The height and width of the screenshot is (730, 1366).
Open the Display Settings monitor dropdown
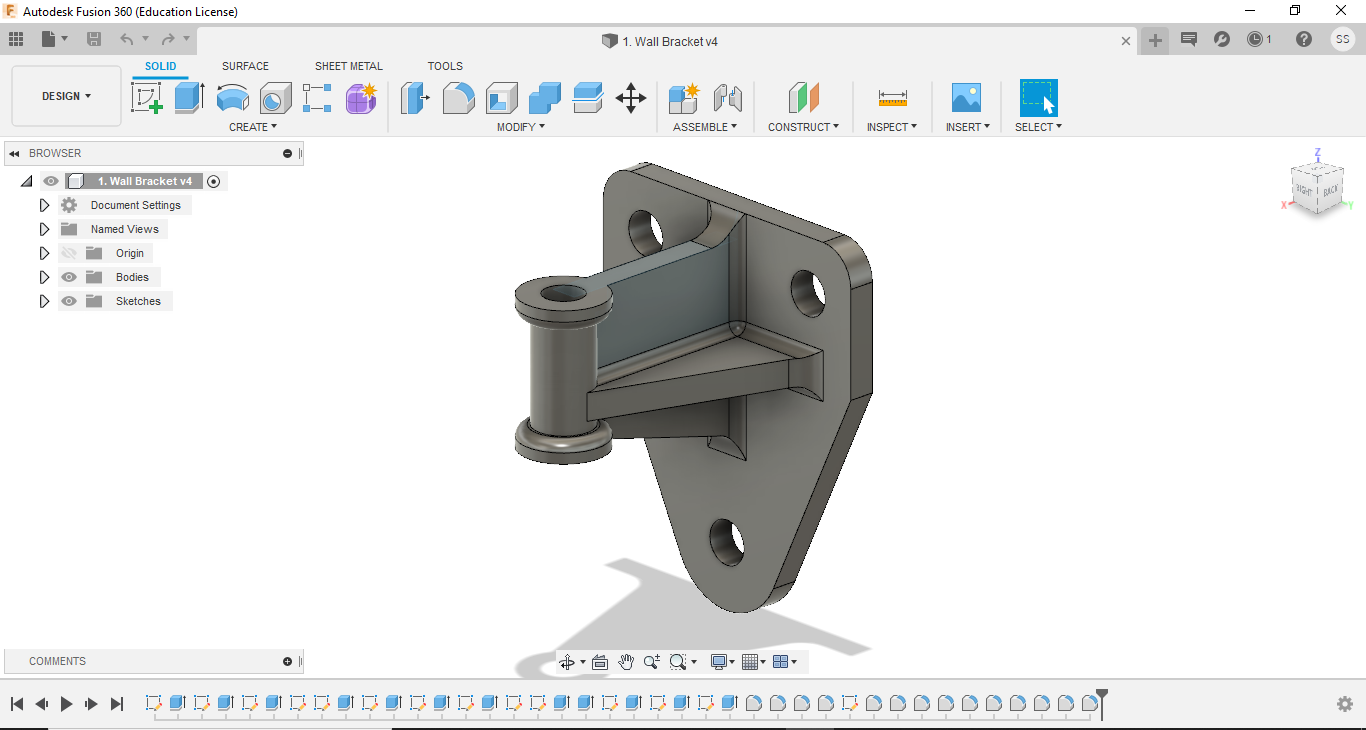click(723, 662)
